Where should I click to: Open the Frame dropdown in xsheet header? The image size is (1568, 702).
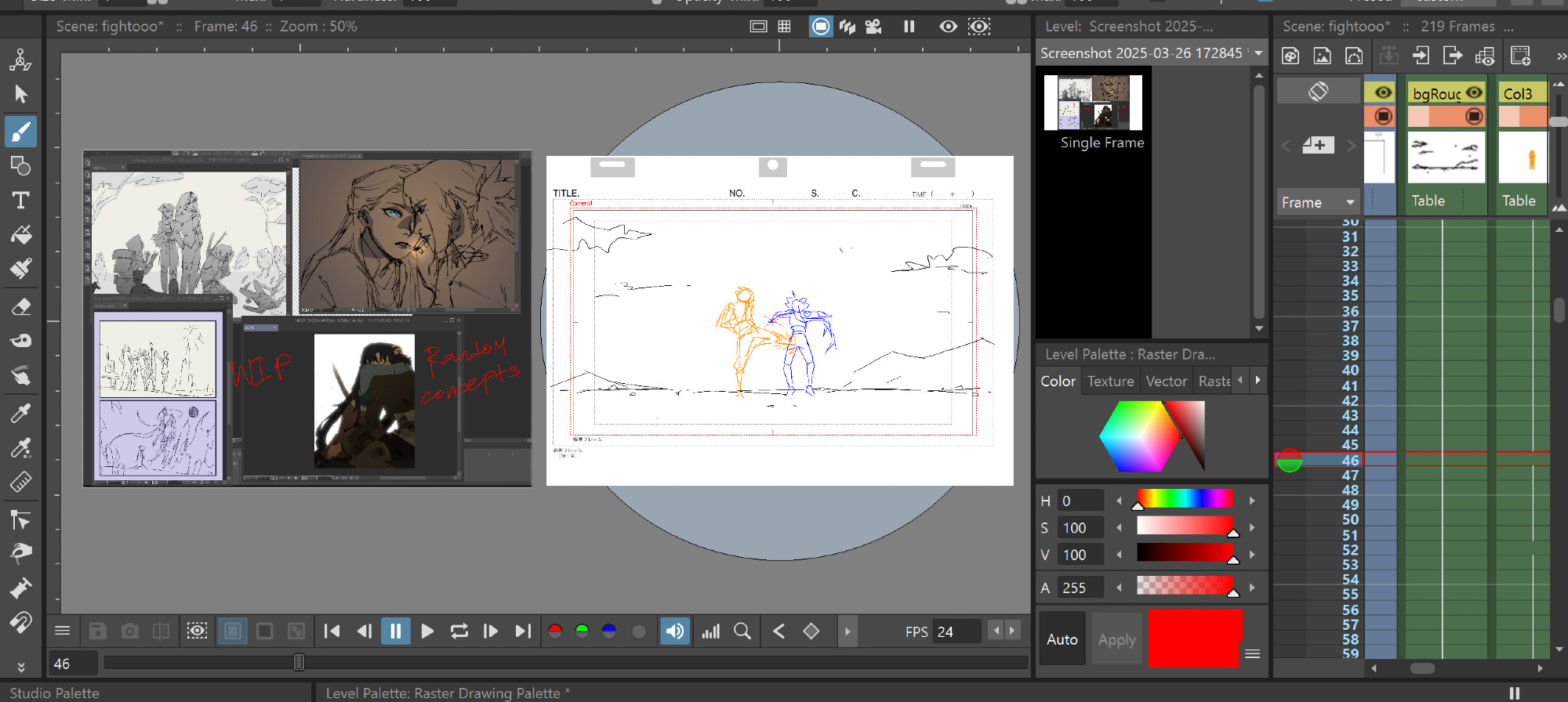(x=1318, y=202)
